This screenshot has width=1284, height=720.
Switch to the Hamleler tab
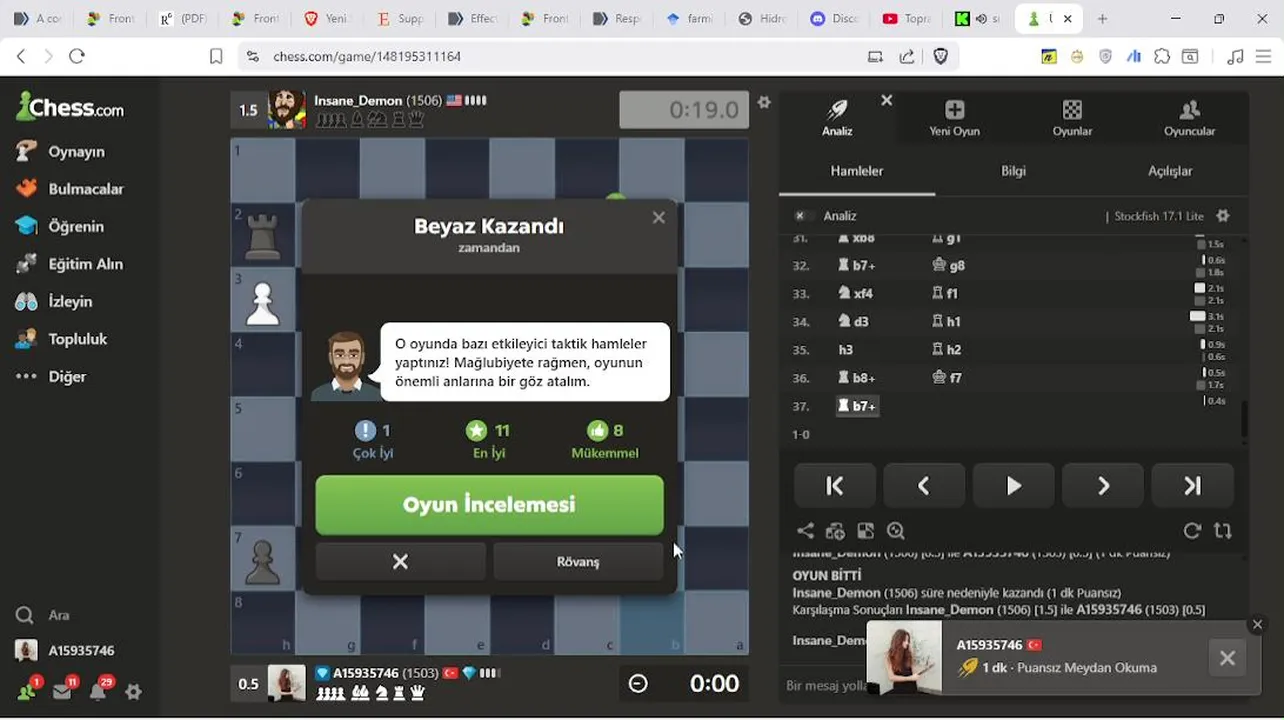(857, 171)
